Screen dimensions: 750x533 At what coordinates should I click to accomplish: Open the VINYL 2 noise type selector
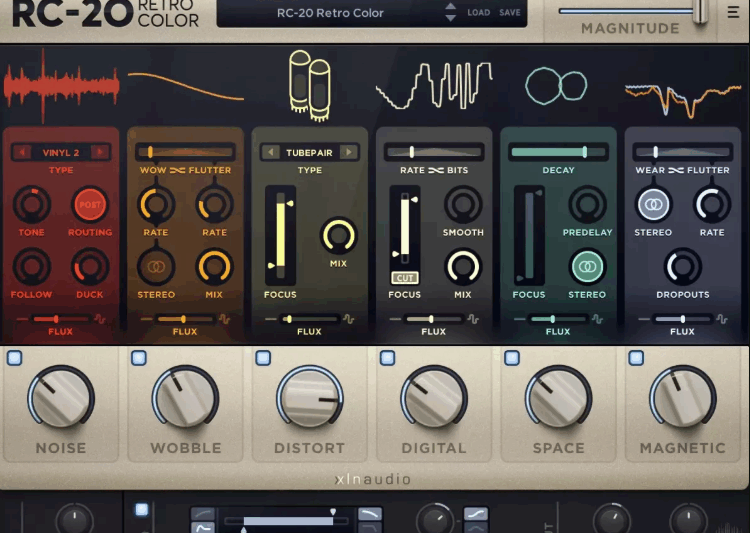[61, 153]
